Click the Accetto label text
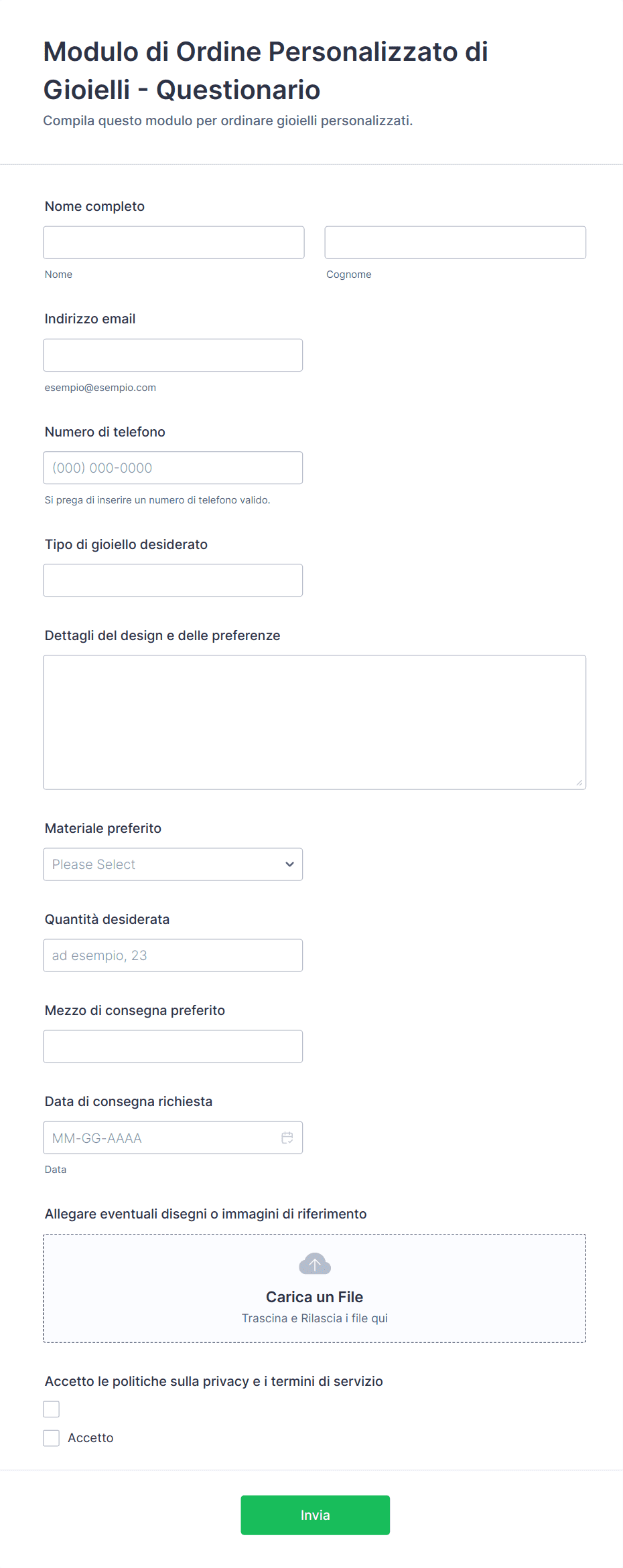Screen dimensions: 623x1568 (90, 1438)
